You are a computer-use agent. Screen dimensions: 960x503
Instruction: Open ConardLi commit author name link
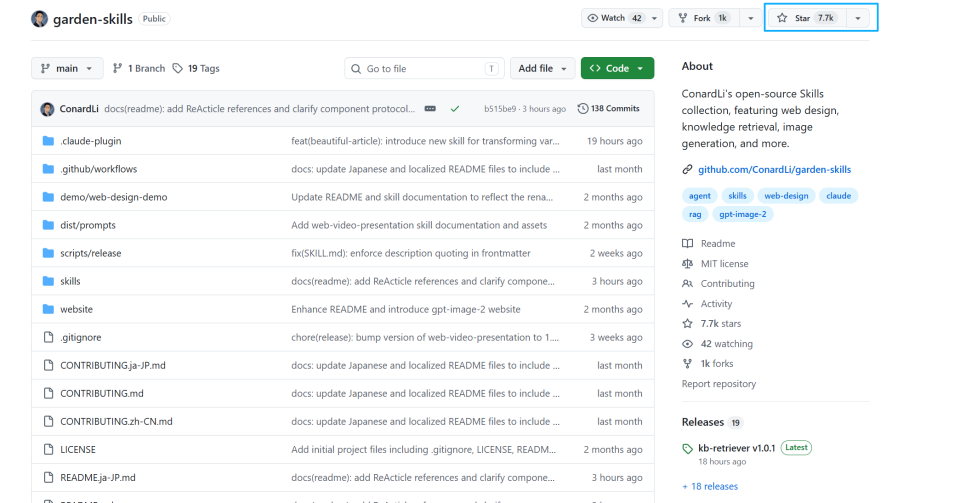click(x=79, y=109)
